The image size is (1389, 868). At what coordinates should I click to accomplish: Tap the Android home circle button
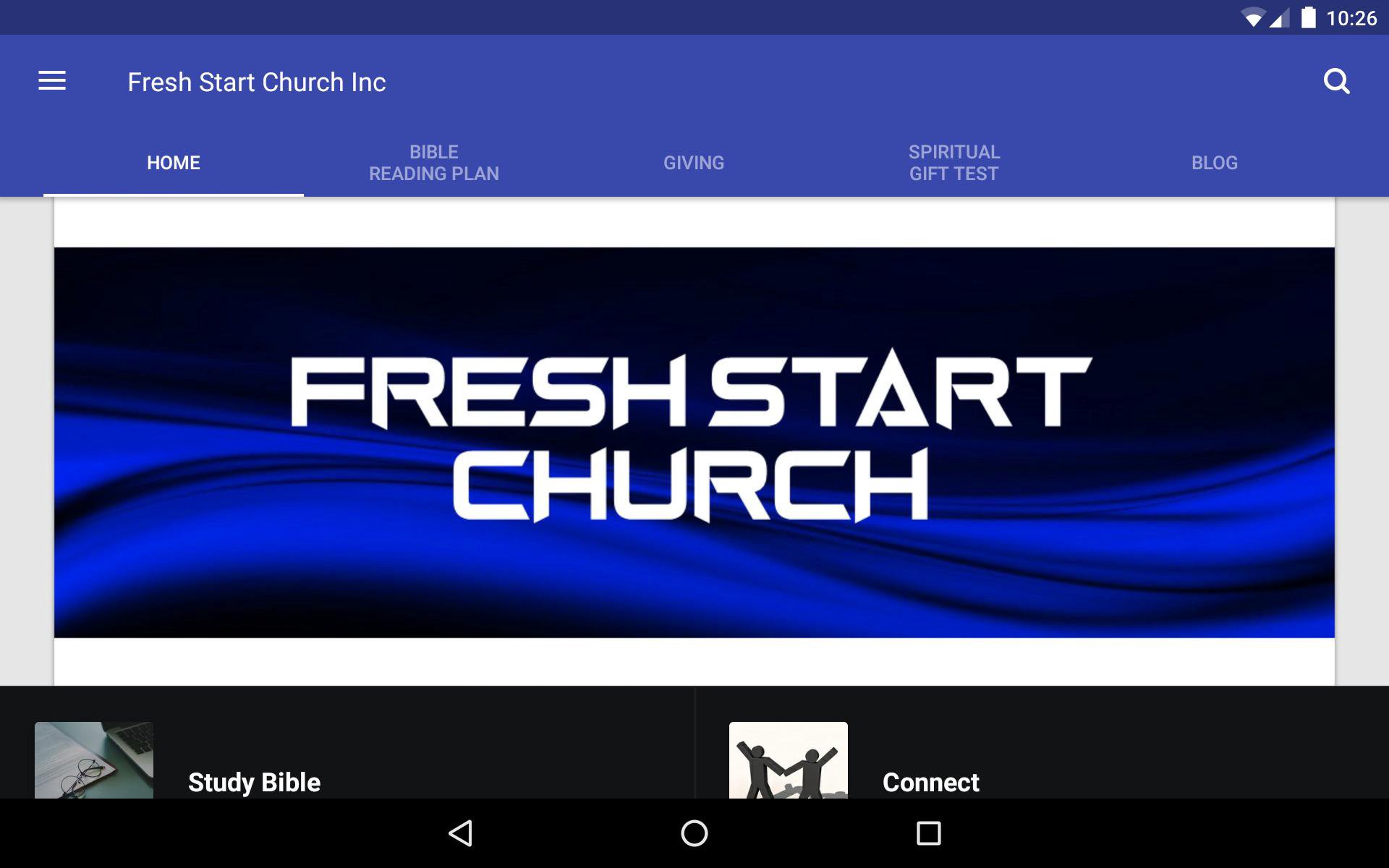(x=694, y=833)
